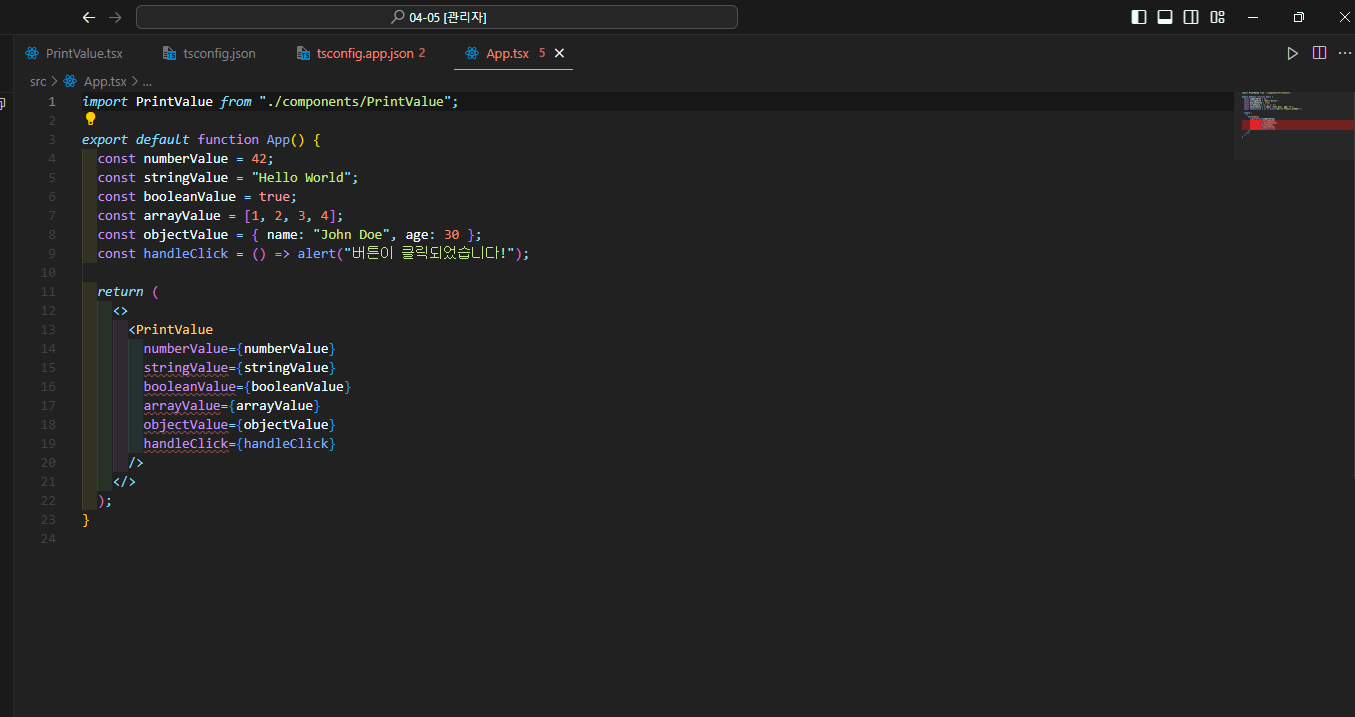Toggle the primary side bar visibility
The height and width of the screenshot is (717, 1355).
tap(1139, 17)
